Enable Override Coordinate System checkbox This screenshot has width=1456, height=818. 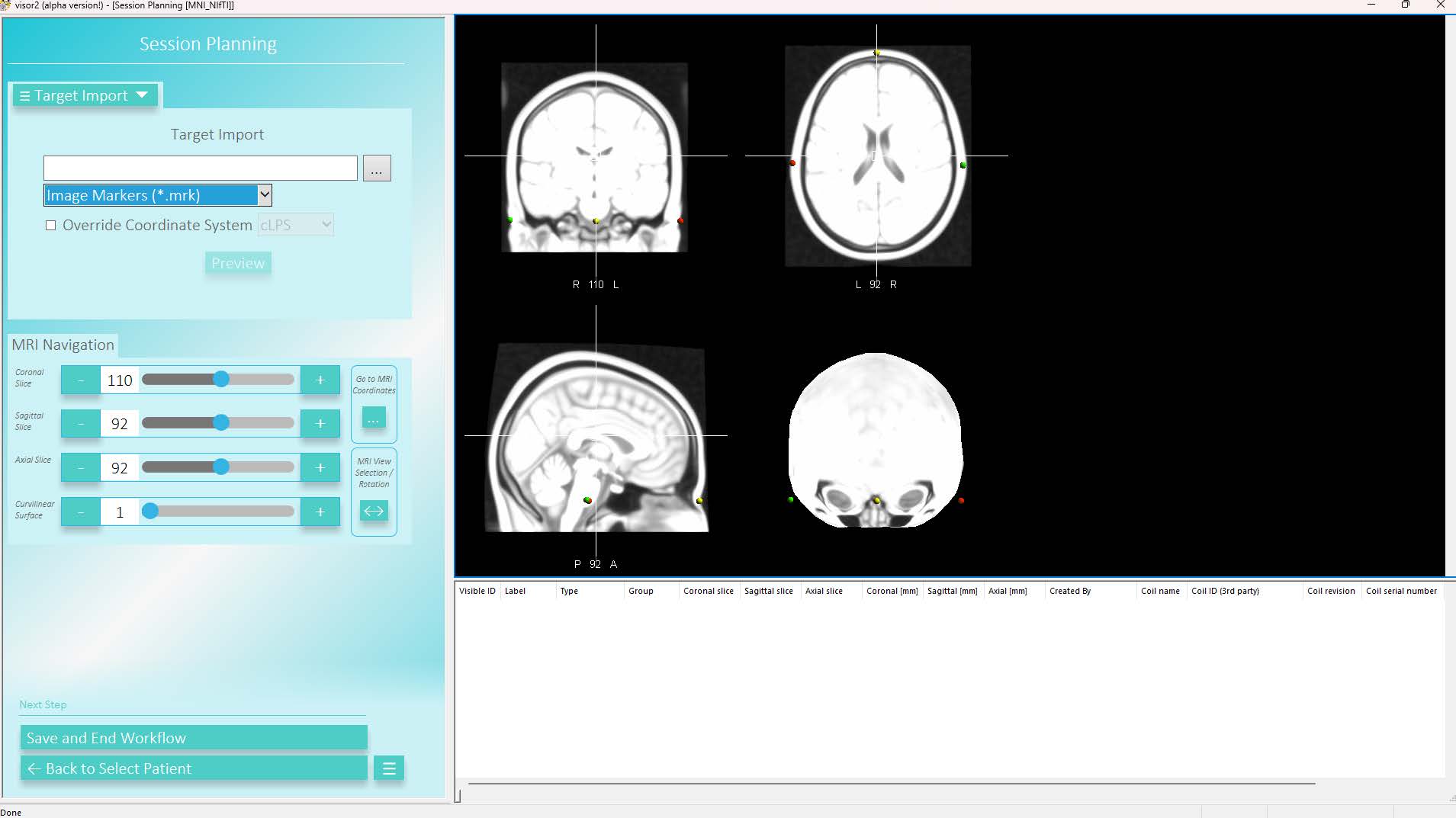51,226
